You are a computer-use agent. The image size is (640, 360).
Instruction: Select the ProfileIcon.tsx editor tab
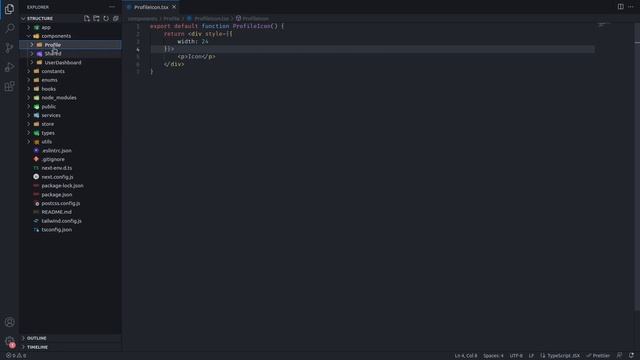151,7
